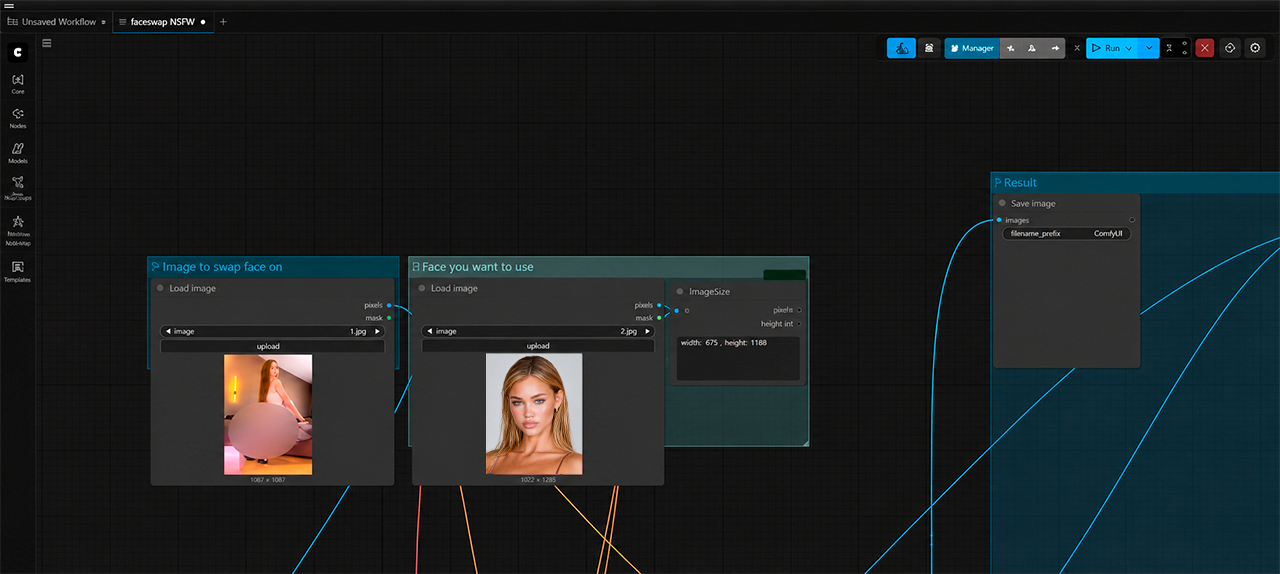The height and width of the screenshot is (574, 1280).
Task: Click the dark icon just left of Manager
Action: click(929, 48)
